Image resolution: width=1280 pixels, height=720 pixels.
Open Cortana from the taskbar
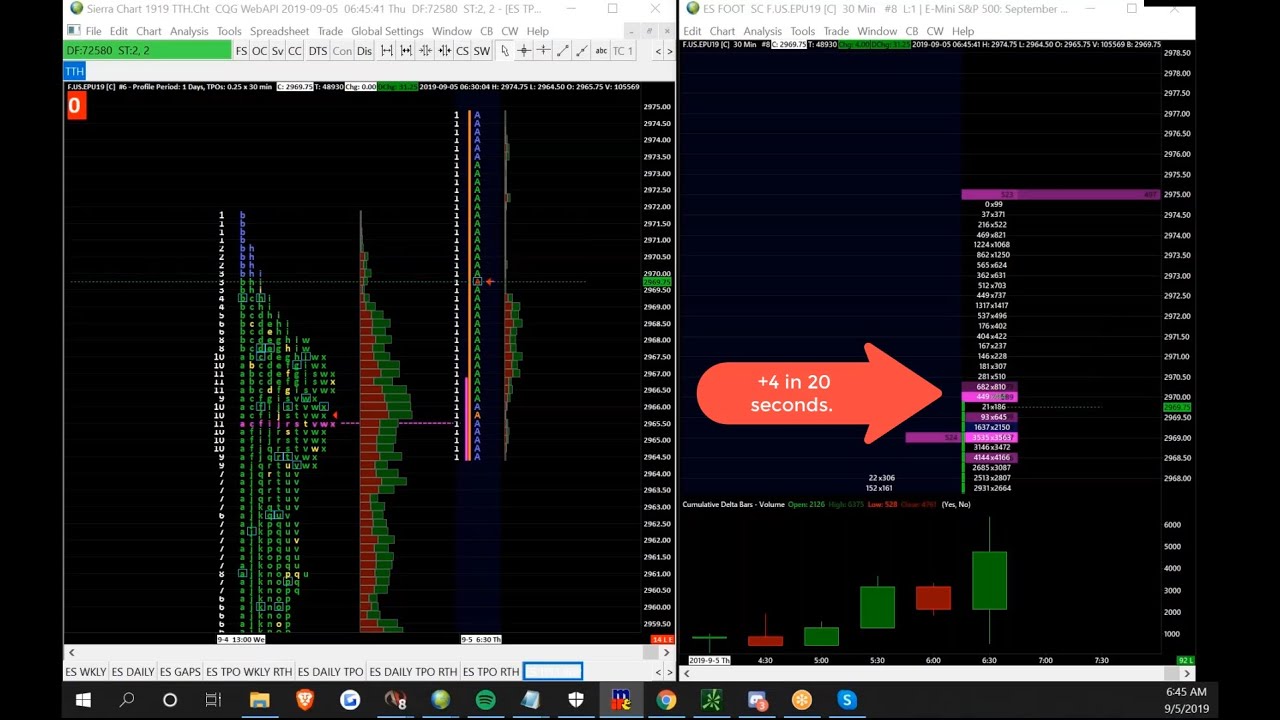pos(170,700)
